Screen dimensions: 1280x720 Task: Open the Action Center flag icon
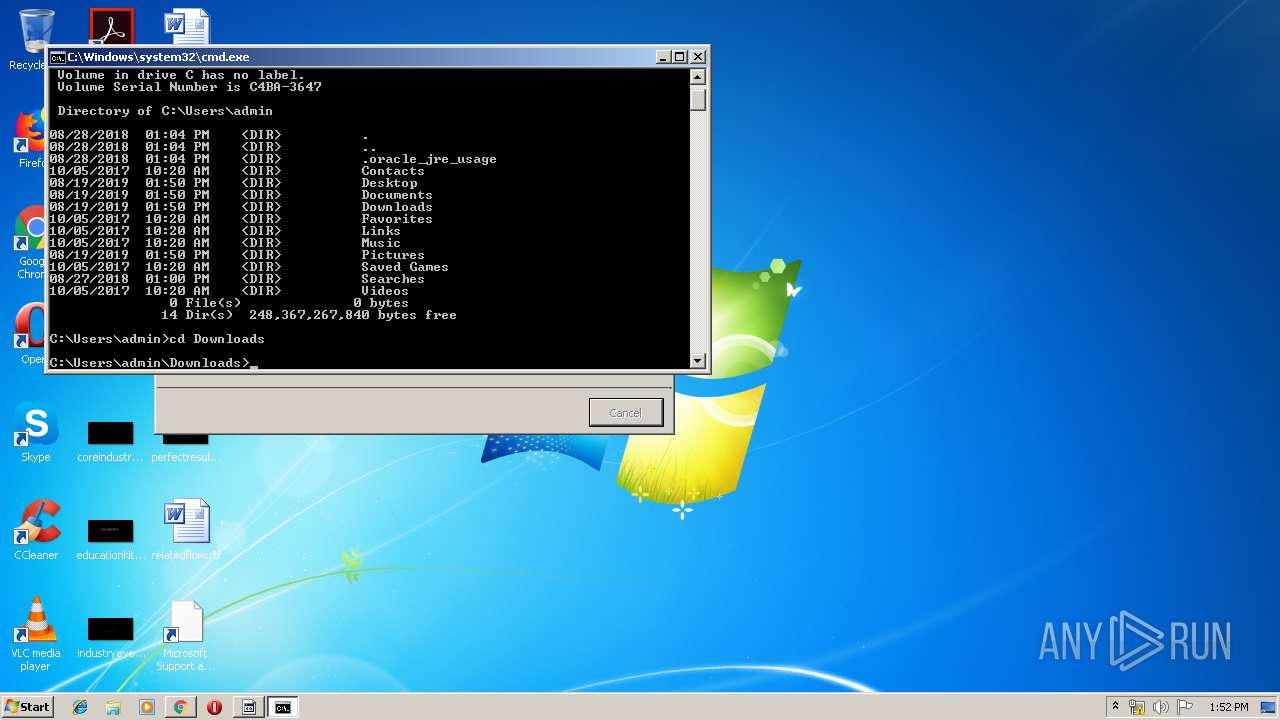click(1185, 707)
